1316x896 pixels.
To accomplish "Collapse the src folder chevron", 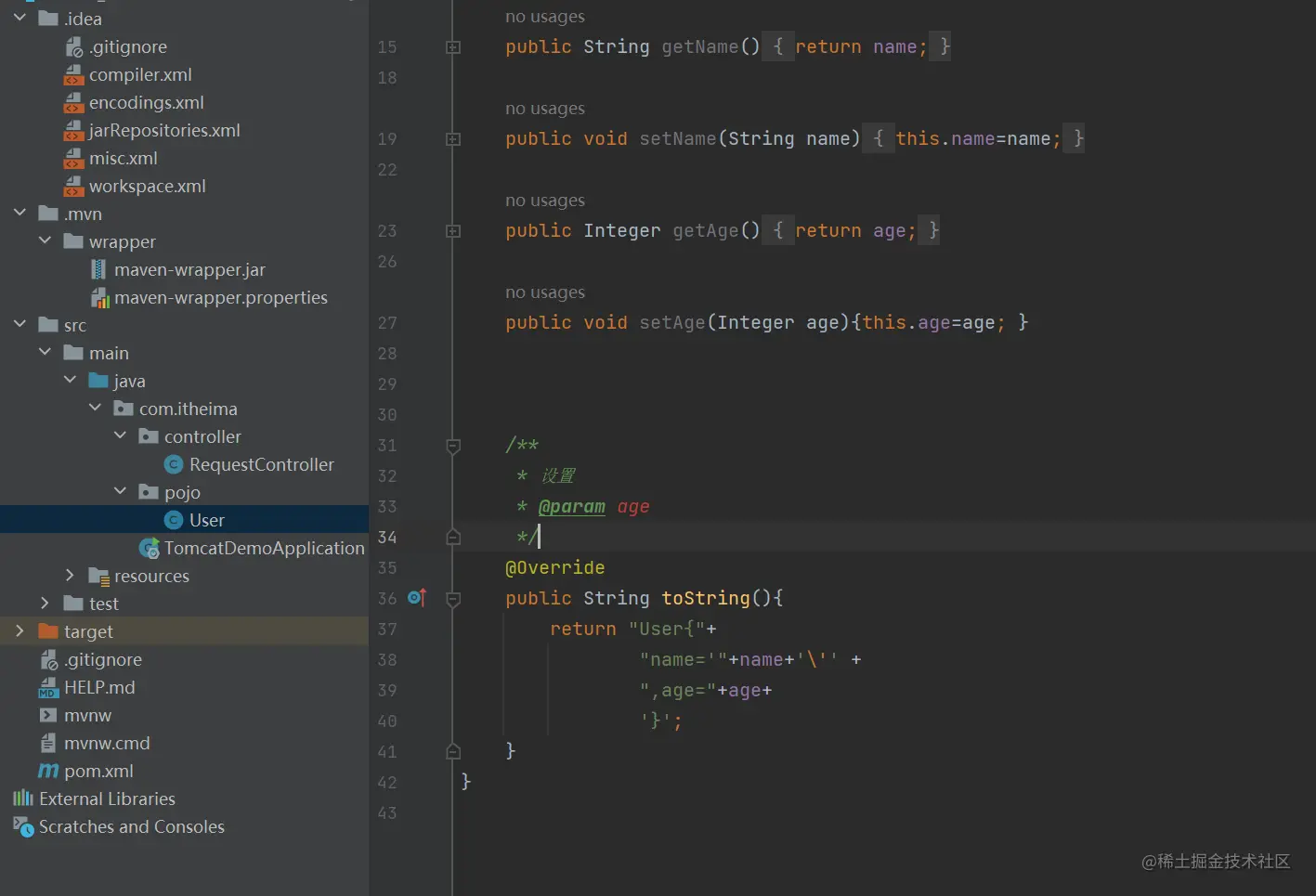I will (x=20, y=324).
